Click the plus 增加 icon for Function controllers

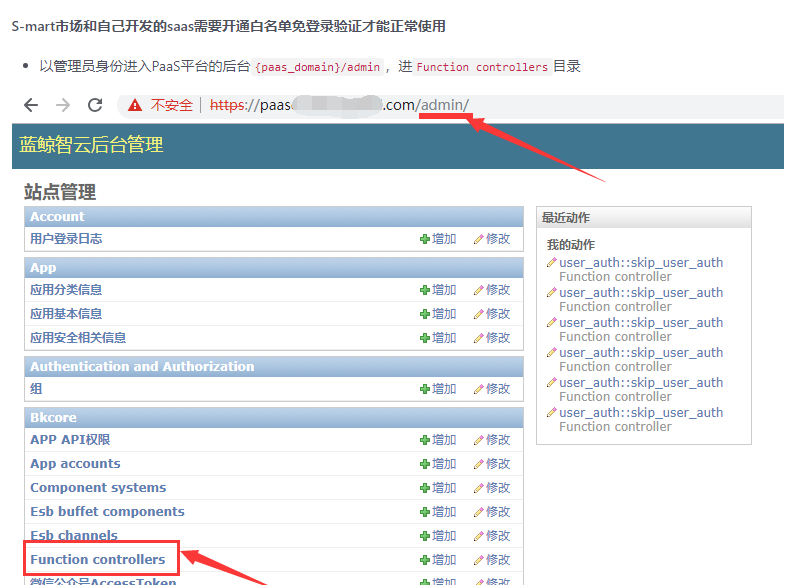[425, 560]
